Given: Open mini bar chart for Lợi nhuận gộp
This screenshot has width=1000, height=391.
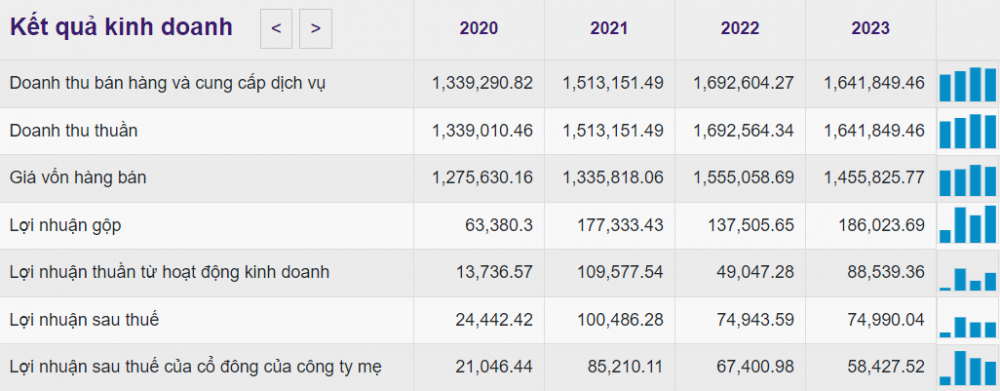Looking at the screenshot, I should [967, 225].
